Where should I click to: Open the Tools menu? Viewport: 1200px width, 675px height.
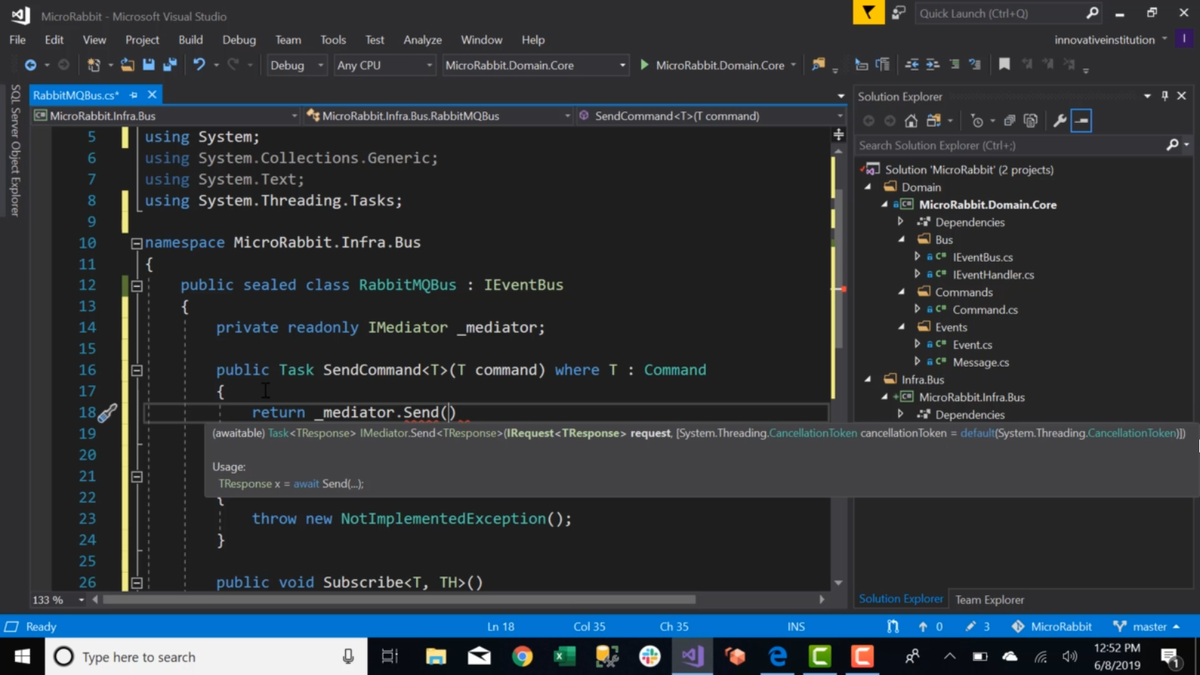pyautogui.click(x=333, y=40)
